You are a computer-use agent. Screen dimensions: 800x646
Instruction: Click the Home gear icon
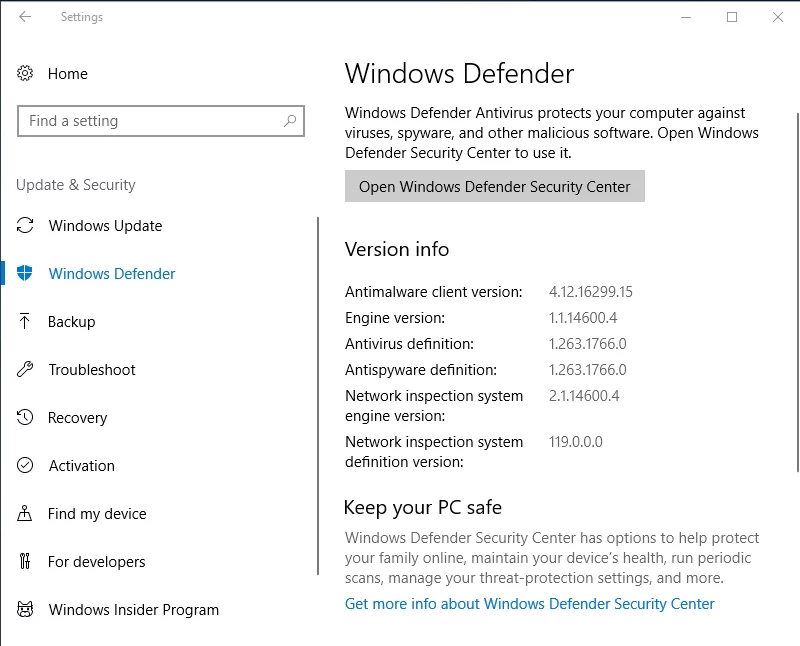pyautogui.click(x=26, y=74)
